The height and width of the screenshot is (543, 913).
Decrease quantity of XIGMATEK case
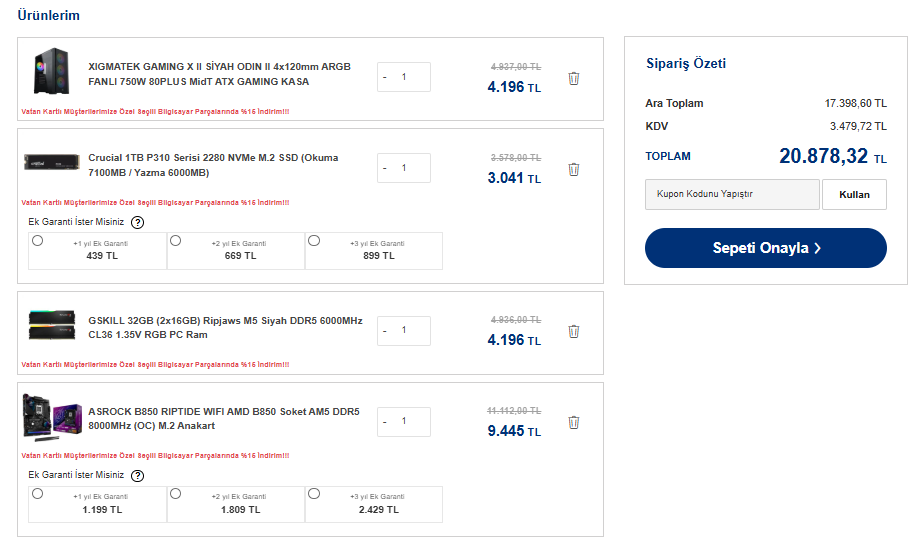[x=385, y=77]
